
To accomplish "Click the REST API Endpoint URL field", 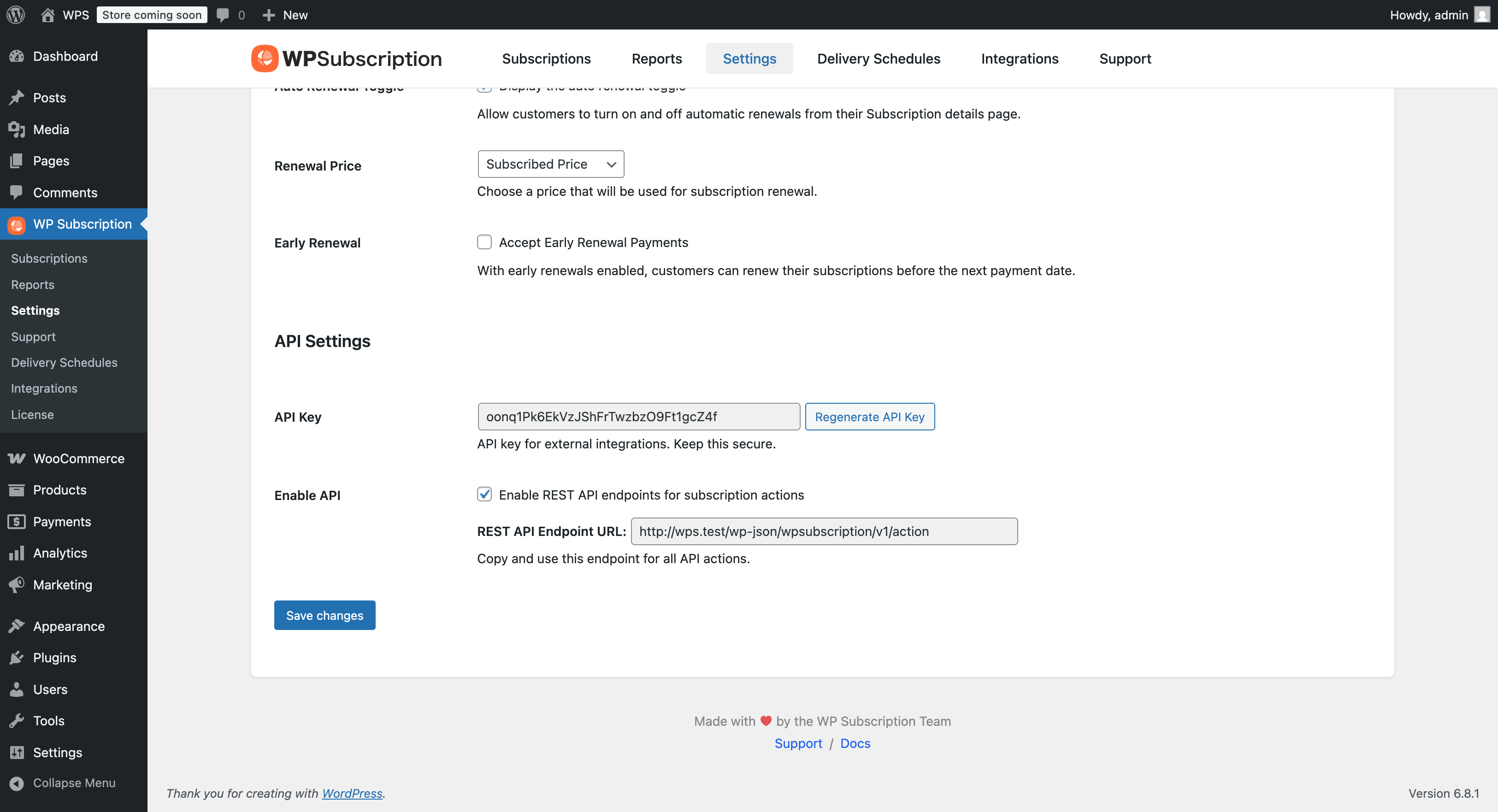I will [x=823, y=531].
